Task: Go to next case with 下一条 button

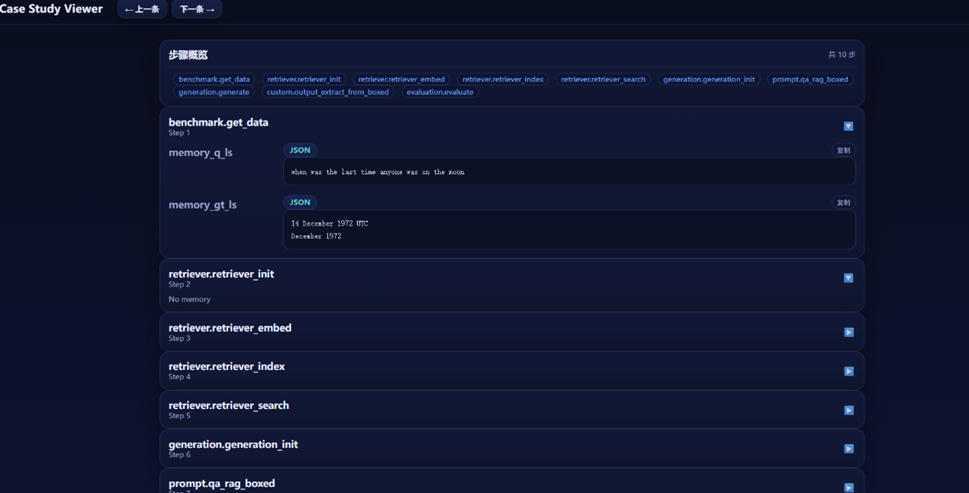Action: [197, 9]
